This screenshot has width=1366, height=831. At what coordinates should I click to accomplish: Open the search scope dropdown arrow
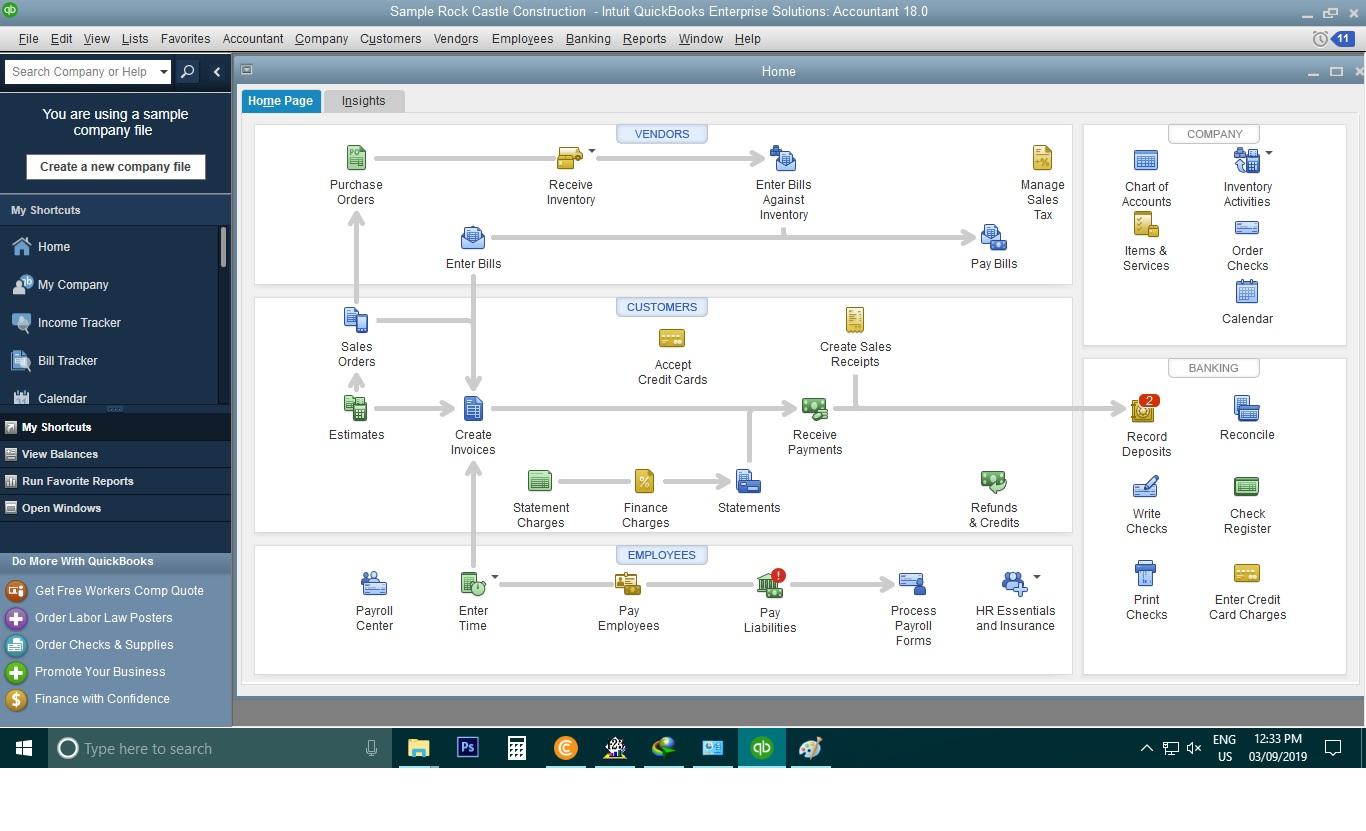click(x=164, y=72)
